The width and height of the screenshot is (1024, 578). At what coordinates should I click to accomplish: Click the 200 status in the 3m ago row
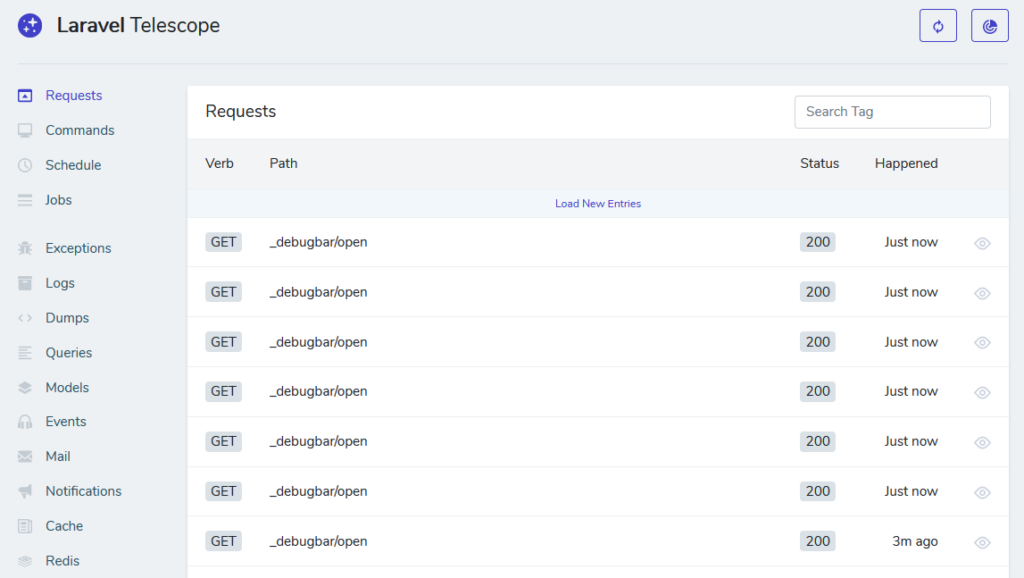[x=818, y=541]
